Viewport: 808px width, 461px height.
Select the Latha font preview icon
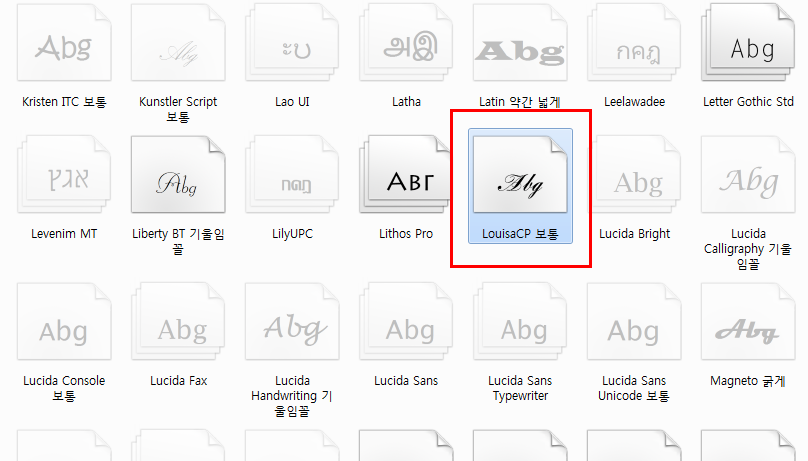coord(406,42)
